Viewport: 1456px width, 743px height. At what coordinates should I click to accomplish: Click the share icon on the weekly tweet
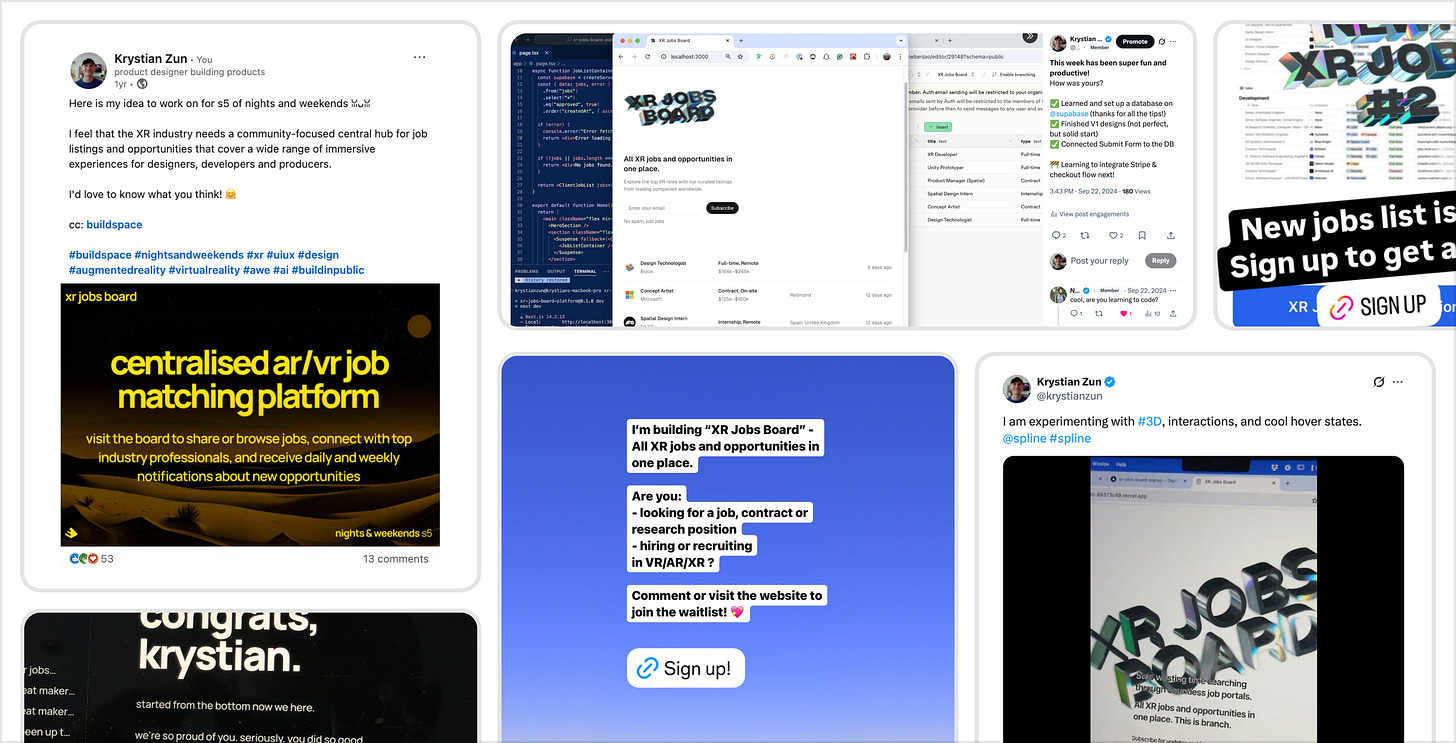point(1170,235)
